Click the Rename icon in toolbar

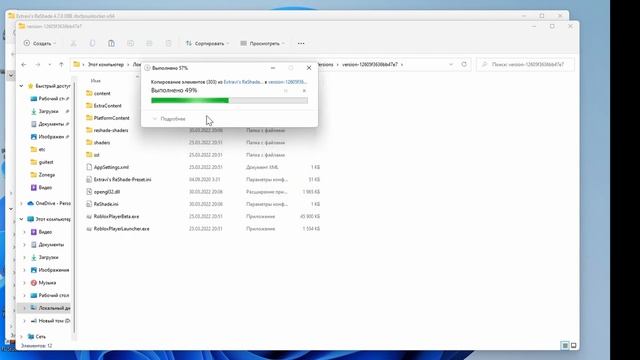130,43
